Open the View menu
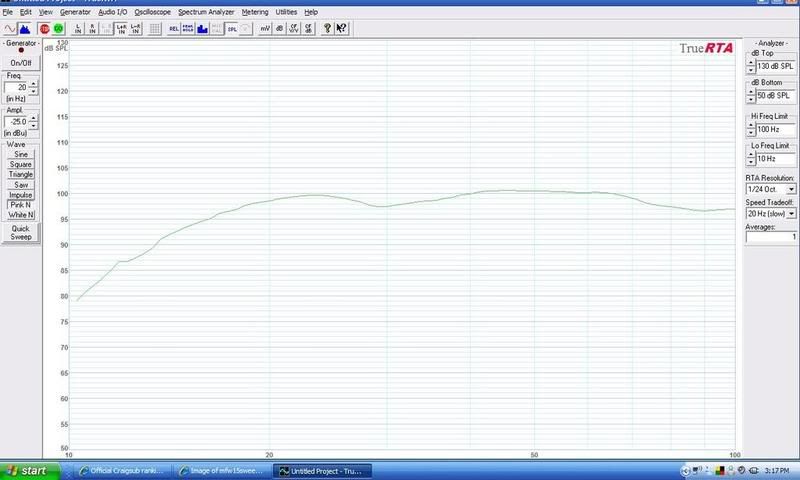 click(45, 12)
